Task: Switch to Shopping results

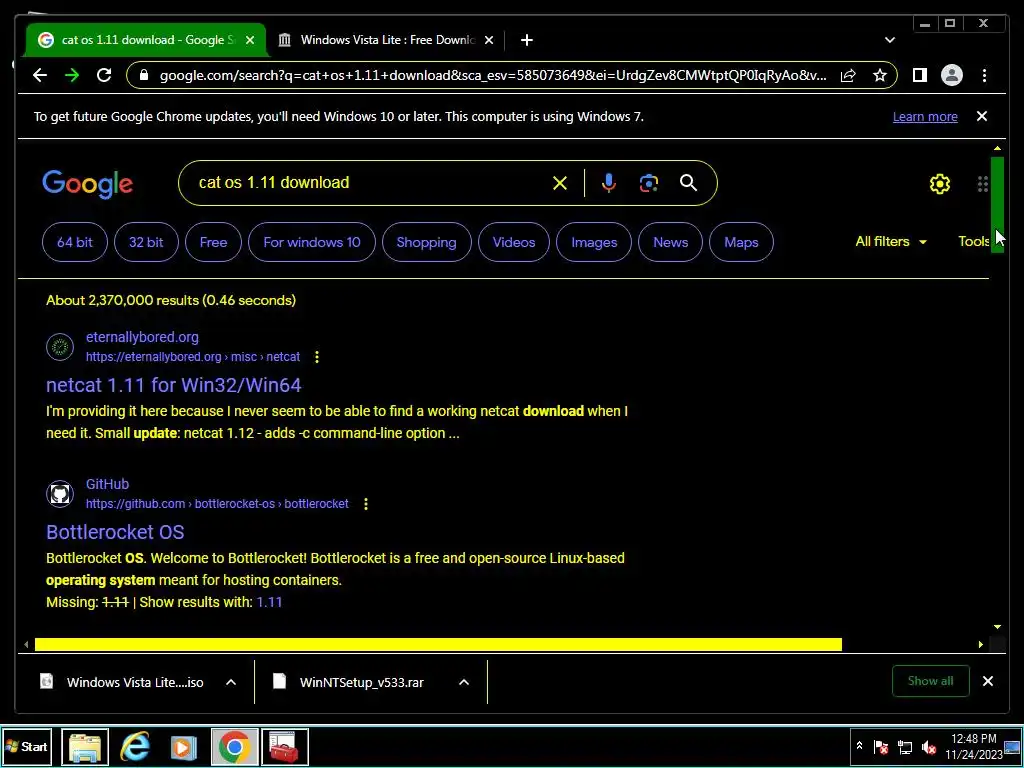Action: 426,242
